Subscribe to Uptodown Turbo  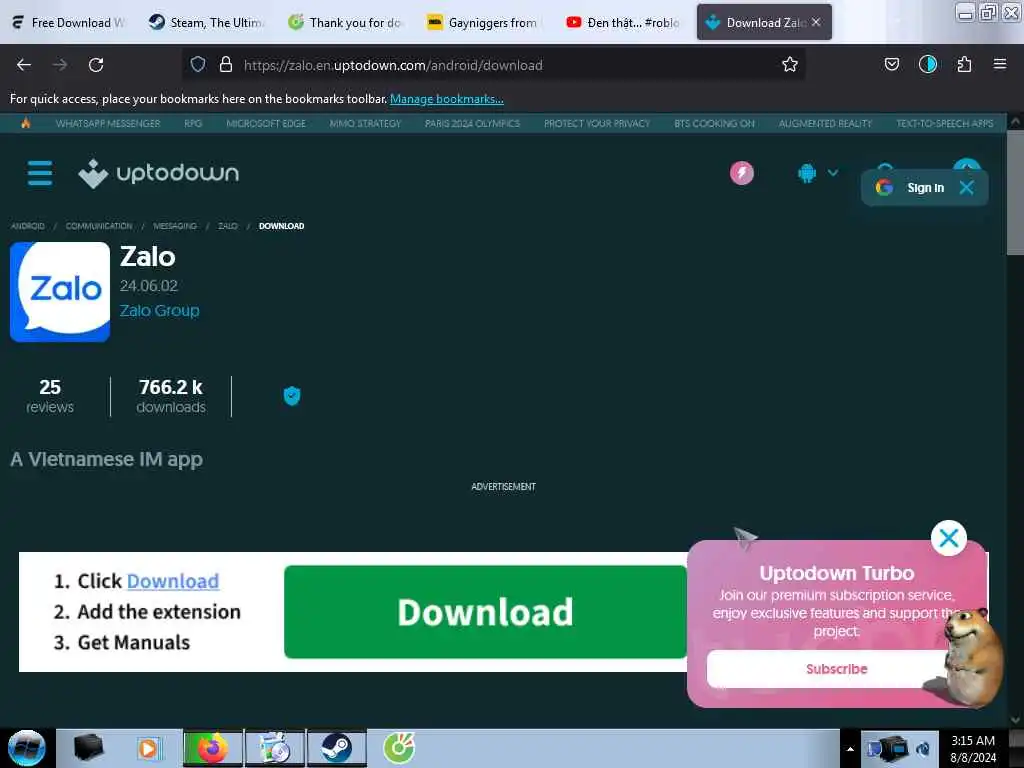(x=836, y=669)
